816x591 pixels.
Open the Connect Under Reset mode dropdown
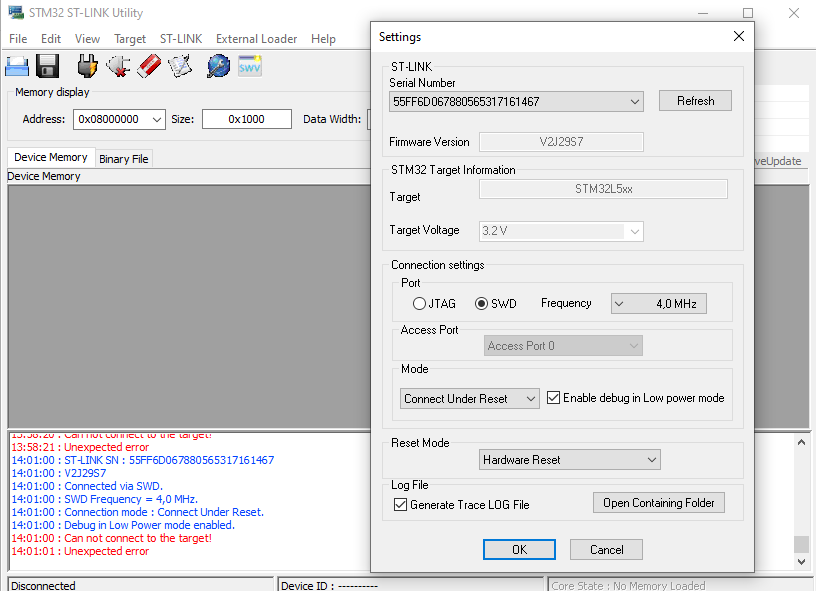469,399
